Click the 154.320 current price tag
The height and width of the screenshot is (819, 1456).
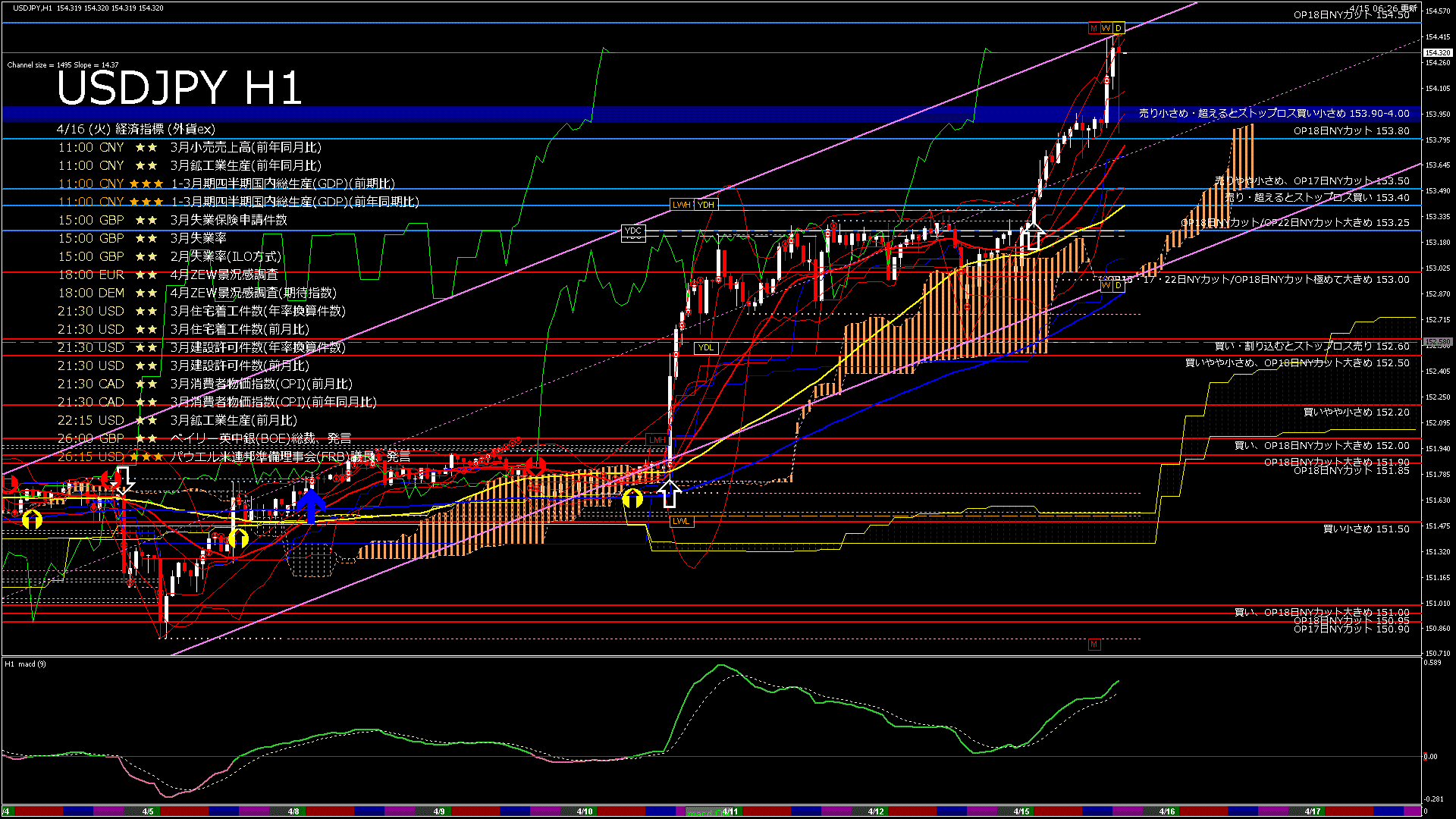pyautogui.click(x=1437, y=53)
